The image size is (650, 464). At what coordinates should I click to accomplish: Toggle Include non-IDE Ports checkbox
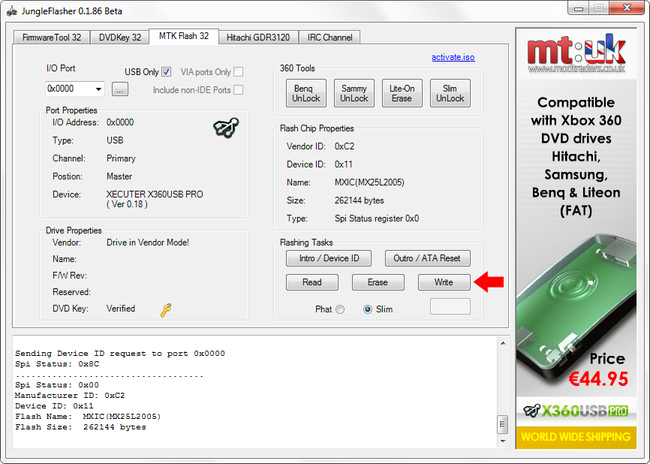coord(238,90)
